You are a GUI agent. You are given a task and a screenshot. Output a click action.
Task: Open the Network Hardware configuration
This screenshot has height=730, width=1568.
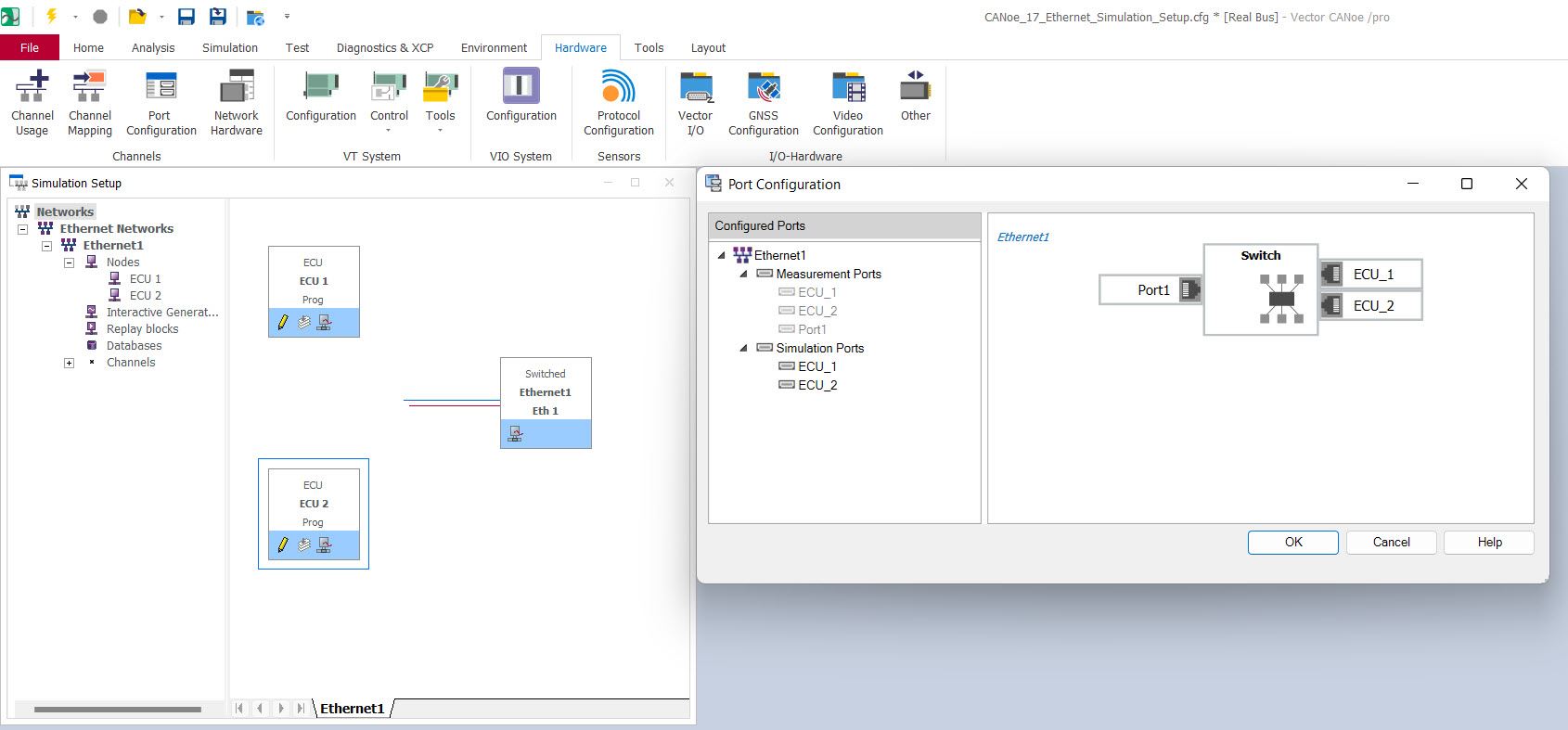pos(237,102)
